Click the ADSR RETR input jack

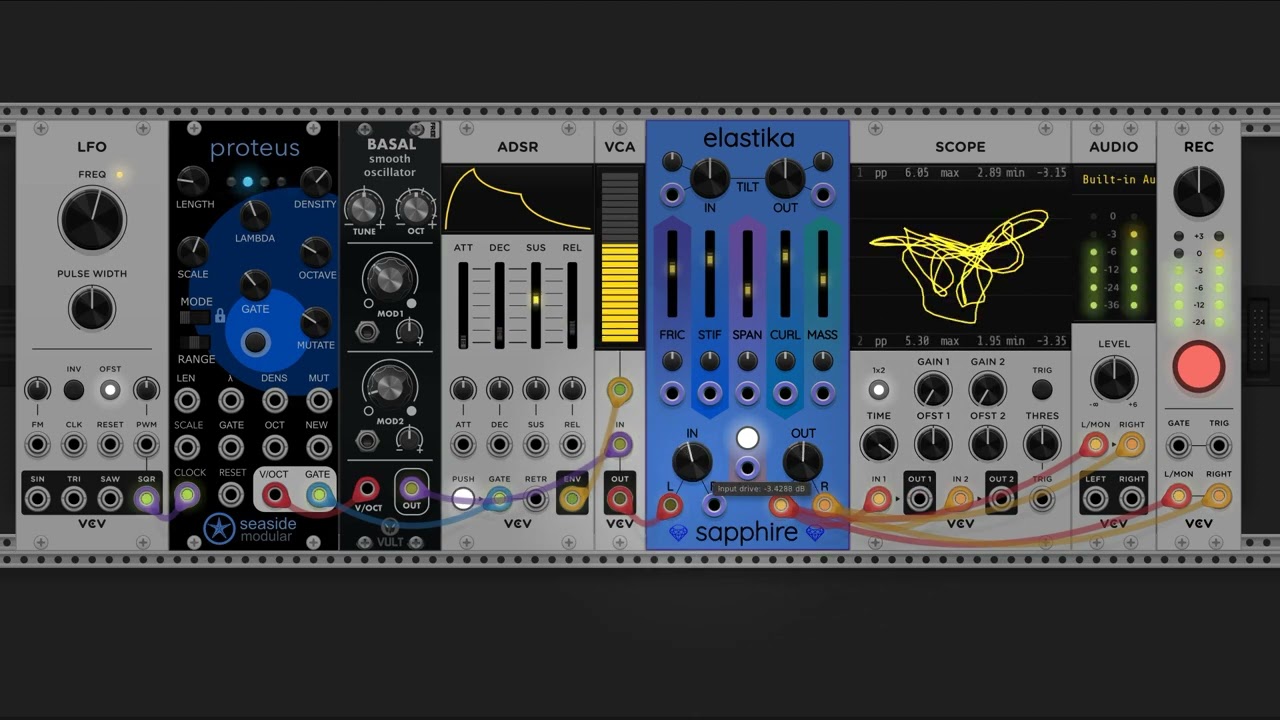(x=536, y=498)
